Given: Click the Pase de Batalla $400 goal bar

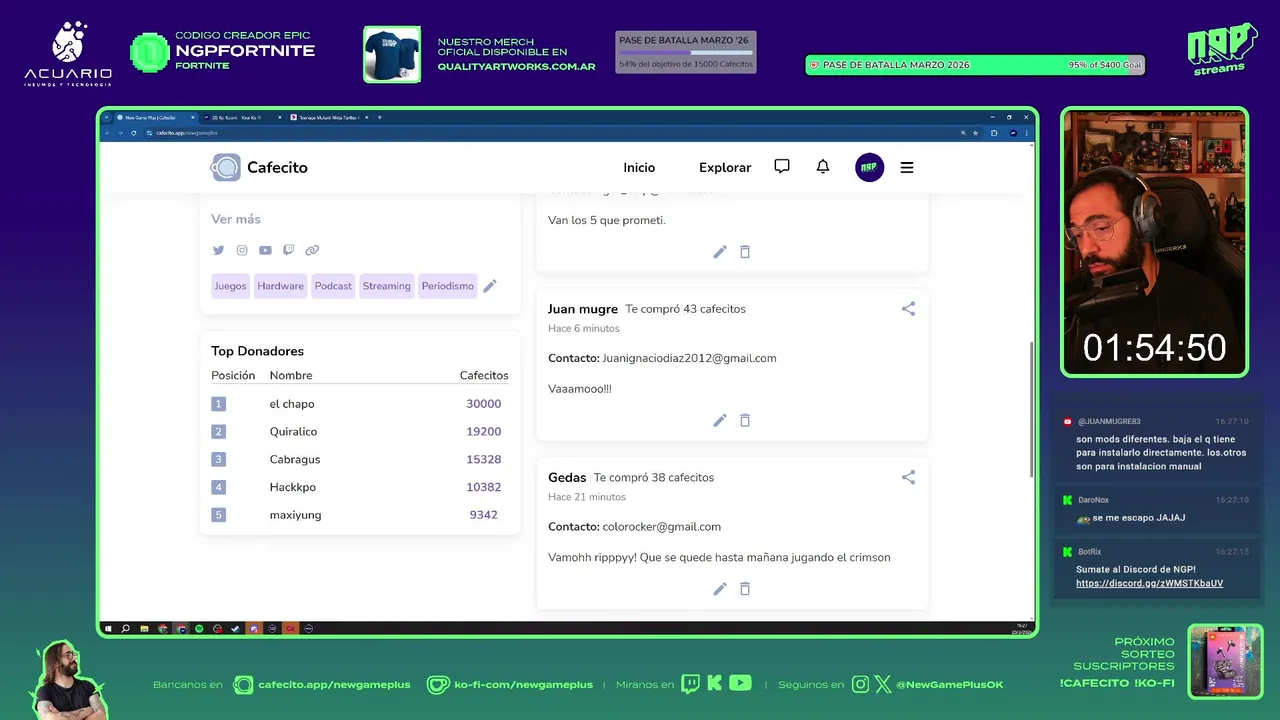Looking at the screenshot, I should coord(975,65).
